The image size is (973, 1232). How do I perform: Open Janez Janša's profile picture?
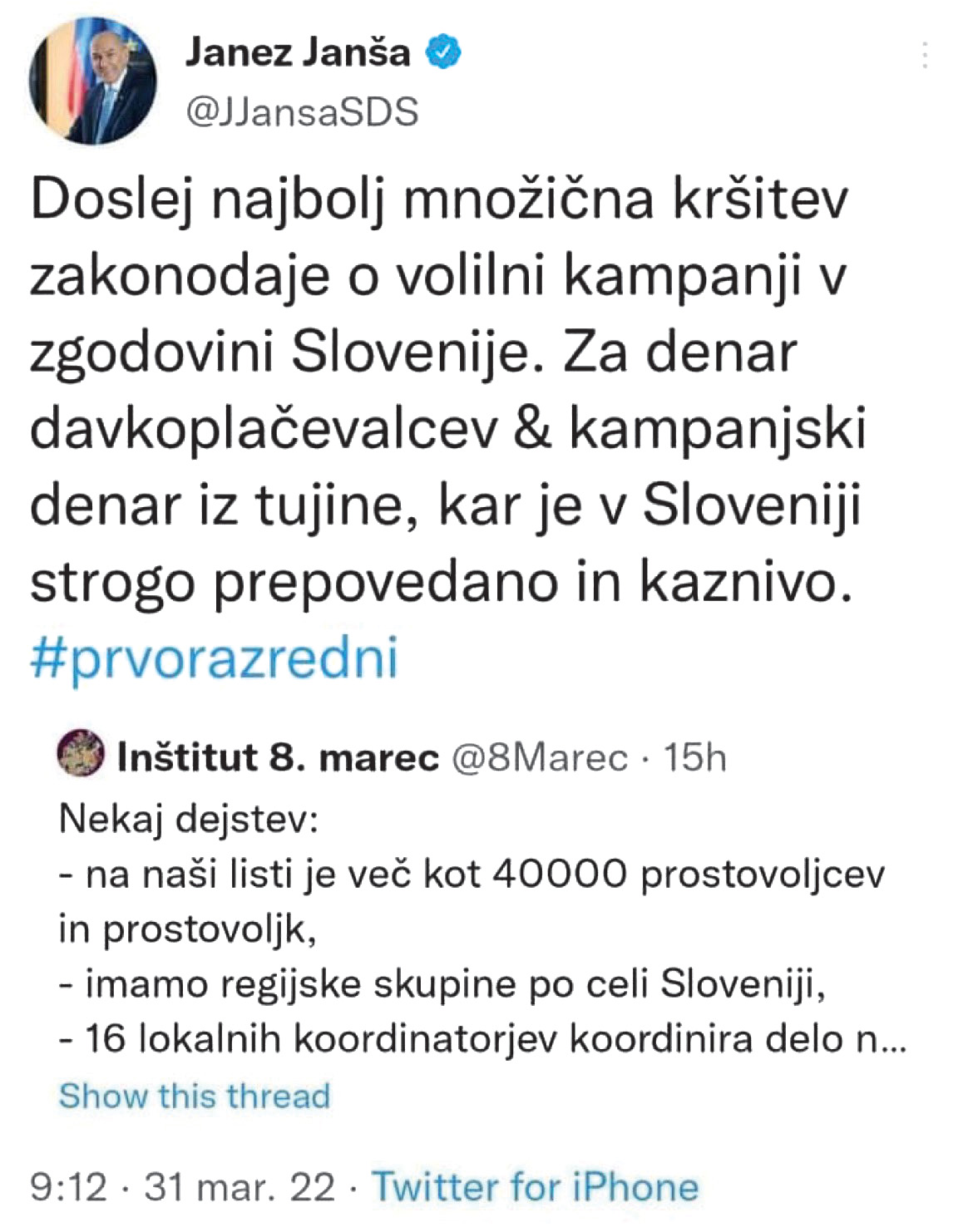(x=94, y=81)
